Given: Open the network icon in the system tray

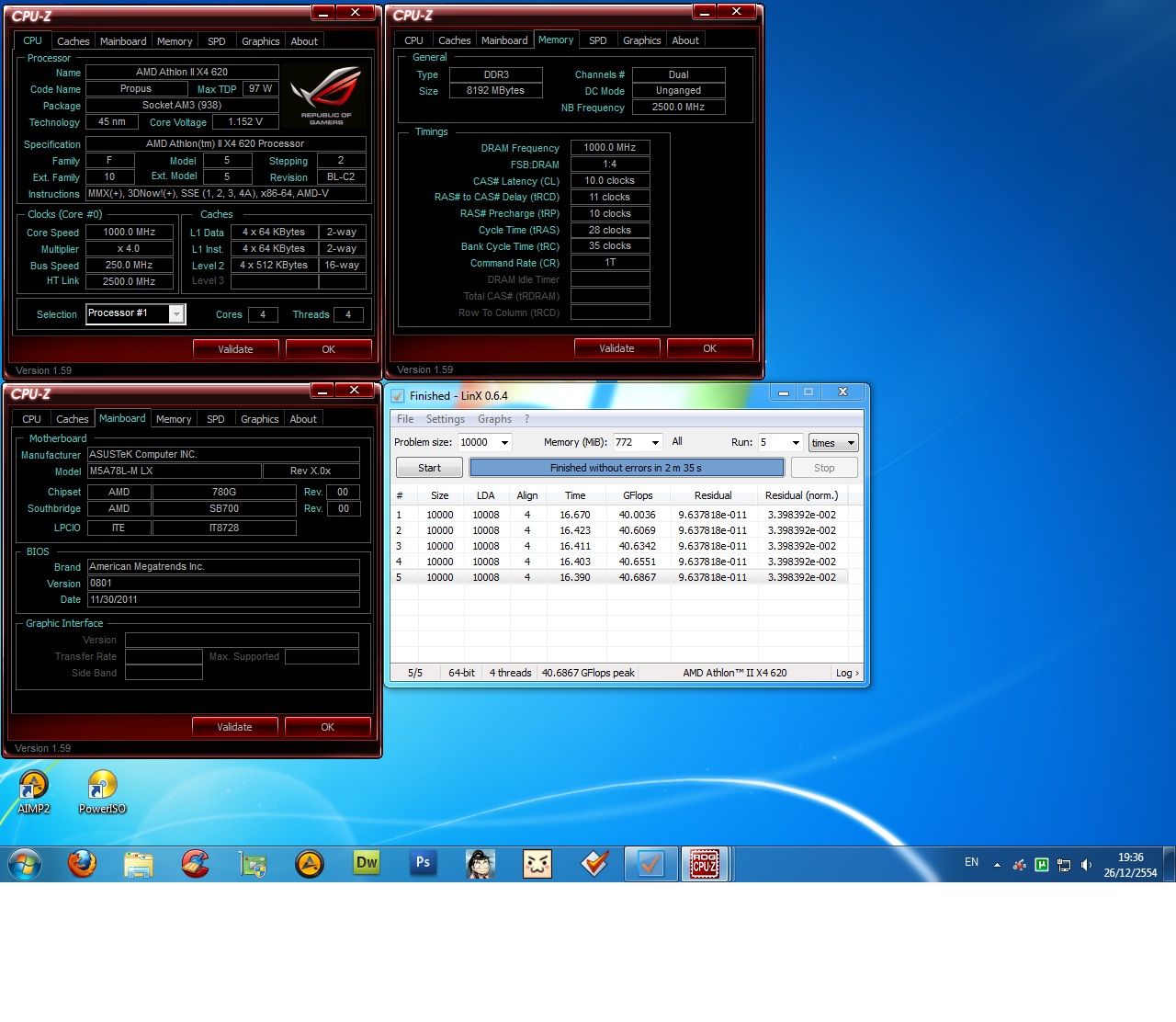Looking at the screenshot, I should 1064,865.
